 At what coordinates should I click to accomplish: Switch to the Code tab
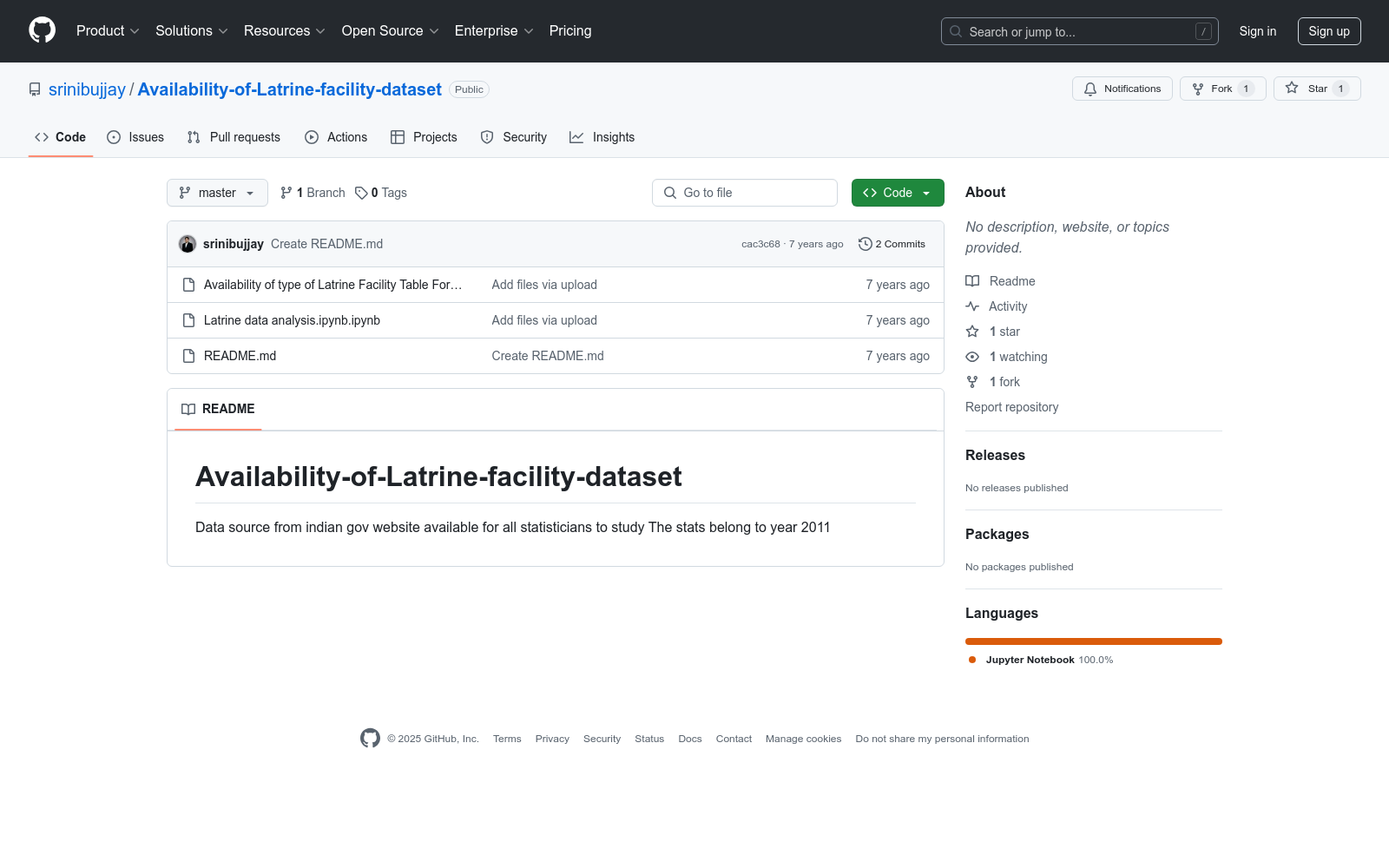(x=61, y=137)
